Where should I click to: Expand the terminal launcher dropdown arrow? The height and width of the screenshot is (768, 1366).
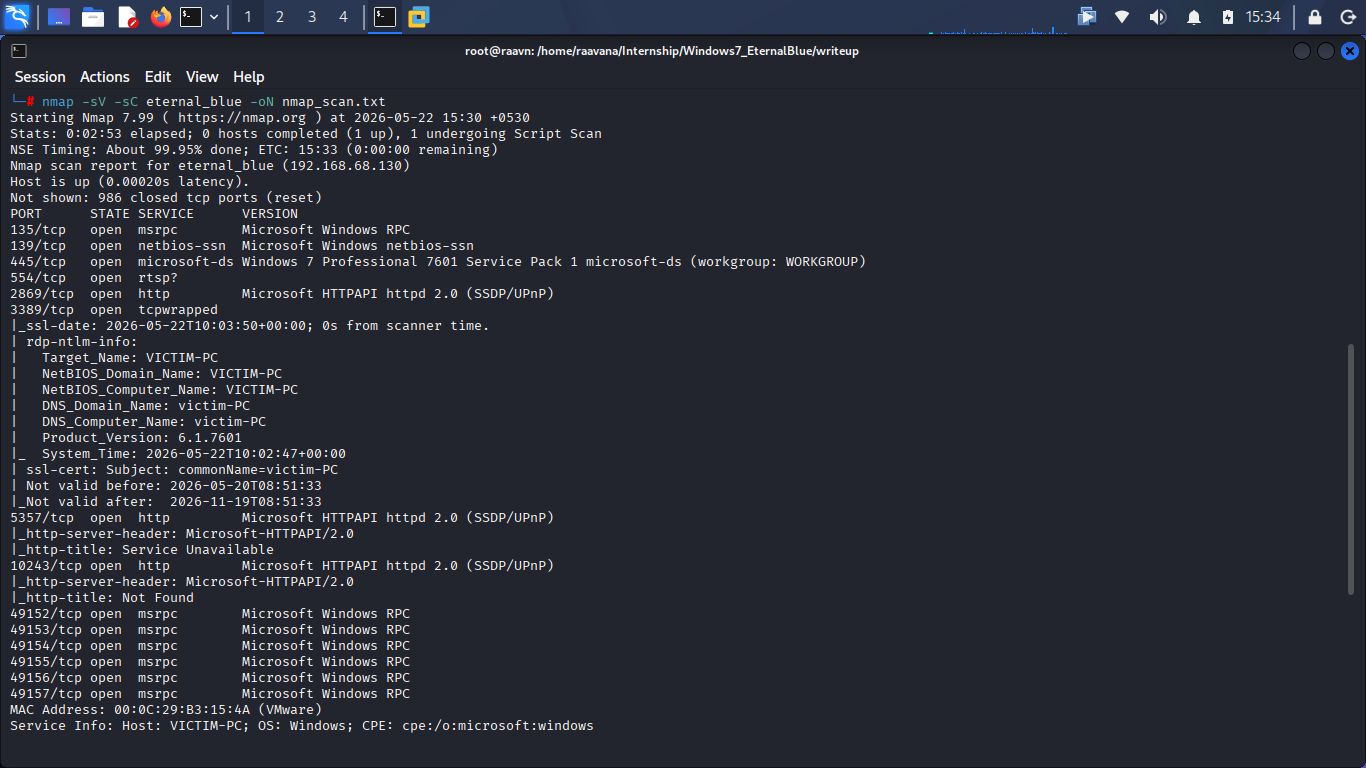tap(214, 17)
